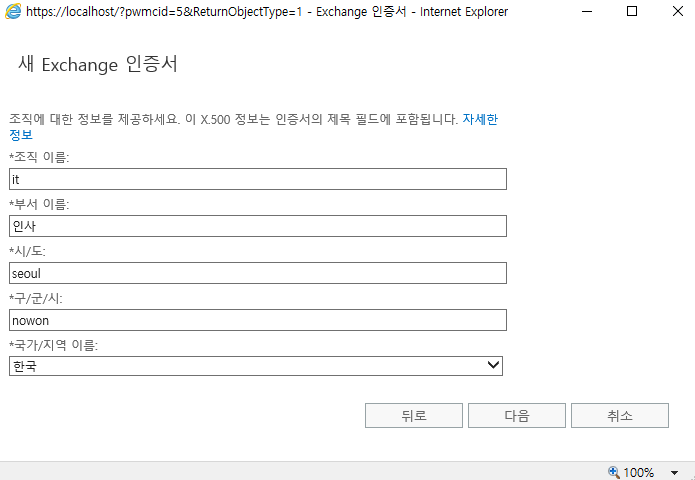Screen dimensions: 695x480
Task: Maximize the Internet Explorer window
Action: [632, 12]
